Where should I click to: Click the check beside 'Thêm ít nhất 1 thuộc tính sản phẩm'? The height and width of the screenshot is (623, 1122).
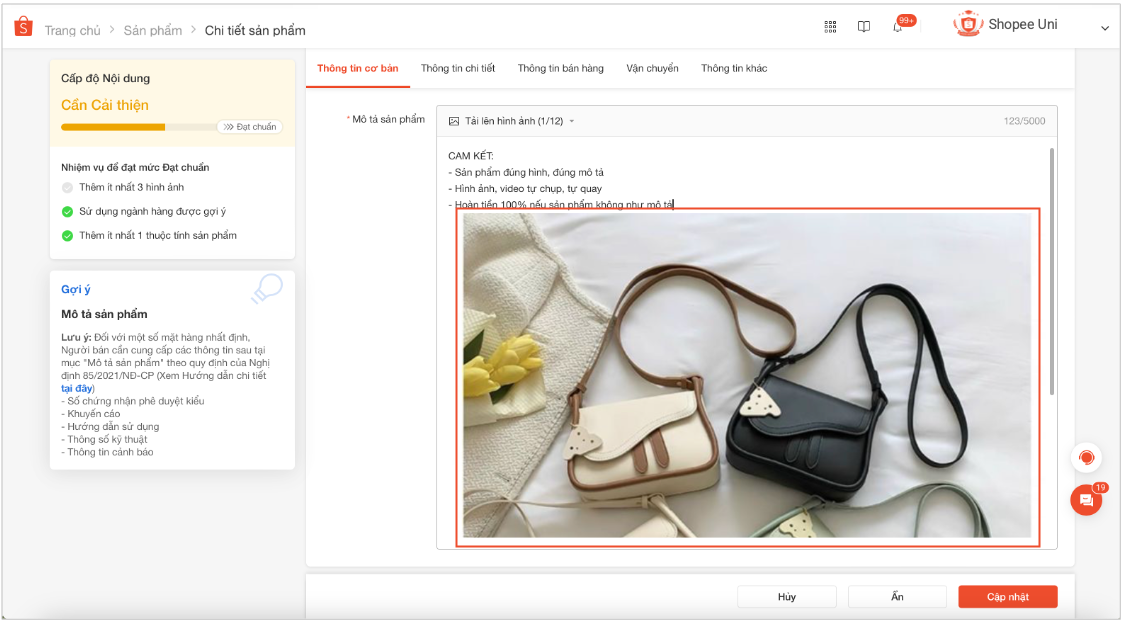(66, 235)
